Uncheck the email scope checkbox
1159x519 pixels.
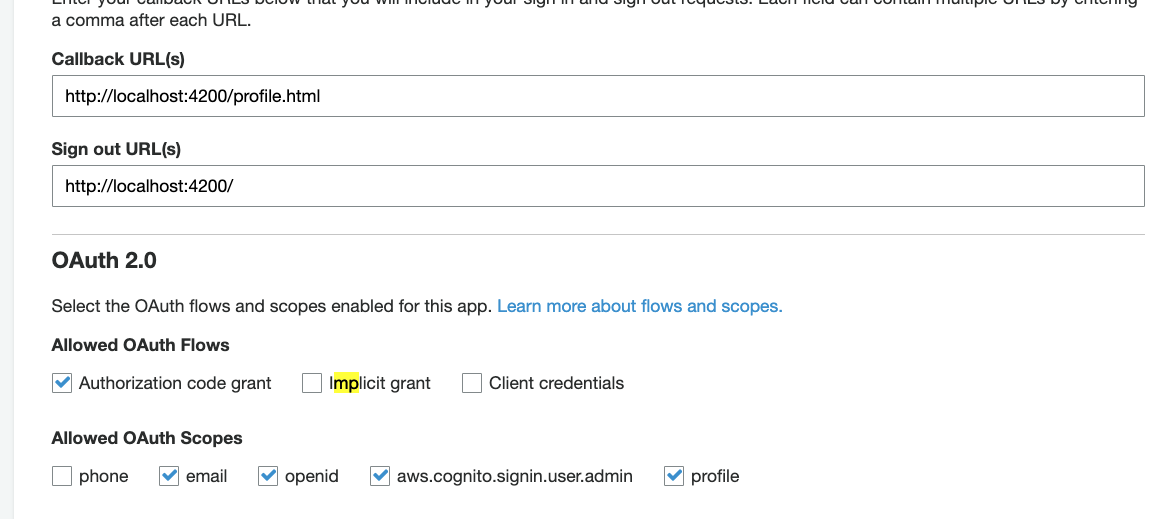point(169,476)
